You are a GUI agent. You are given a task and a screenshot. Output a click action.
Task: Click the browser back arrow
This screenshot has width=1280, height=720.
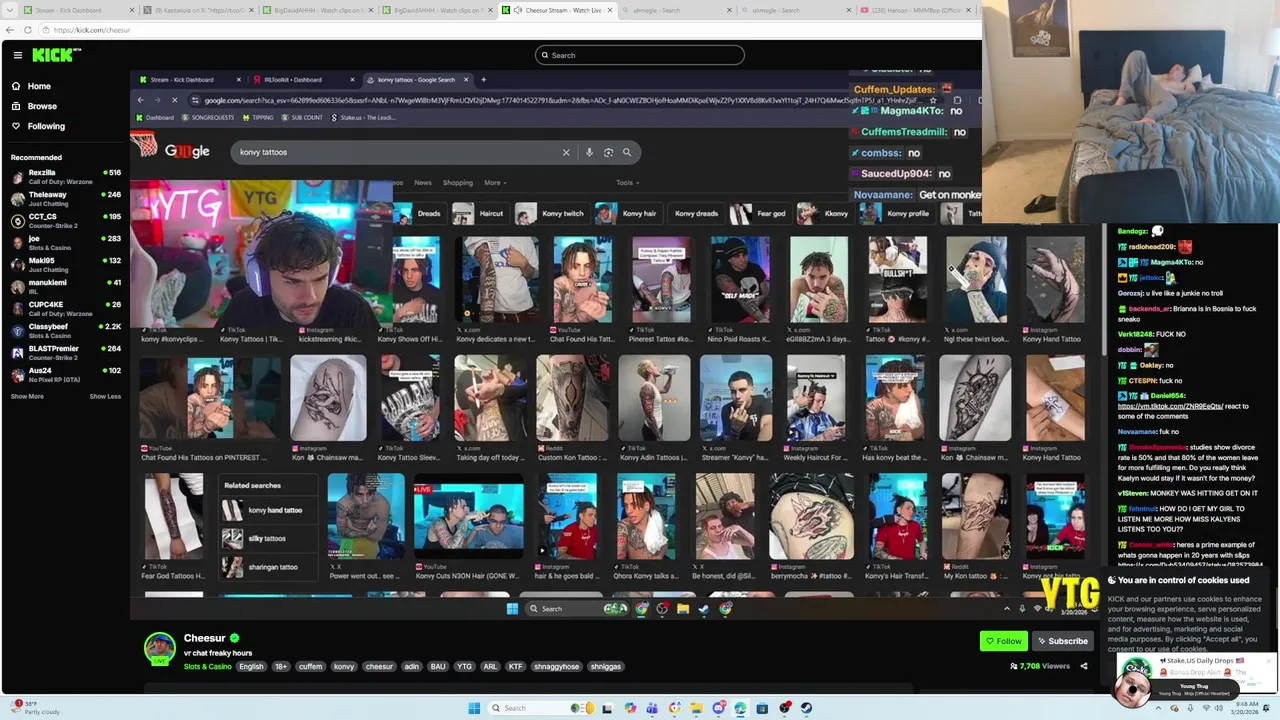pyautogui.click(x=11, y=30)
